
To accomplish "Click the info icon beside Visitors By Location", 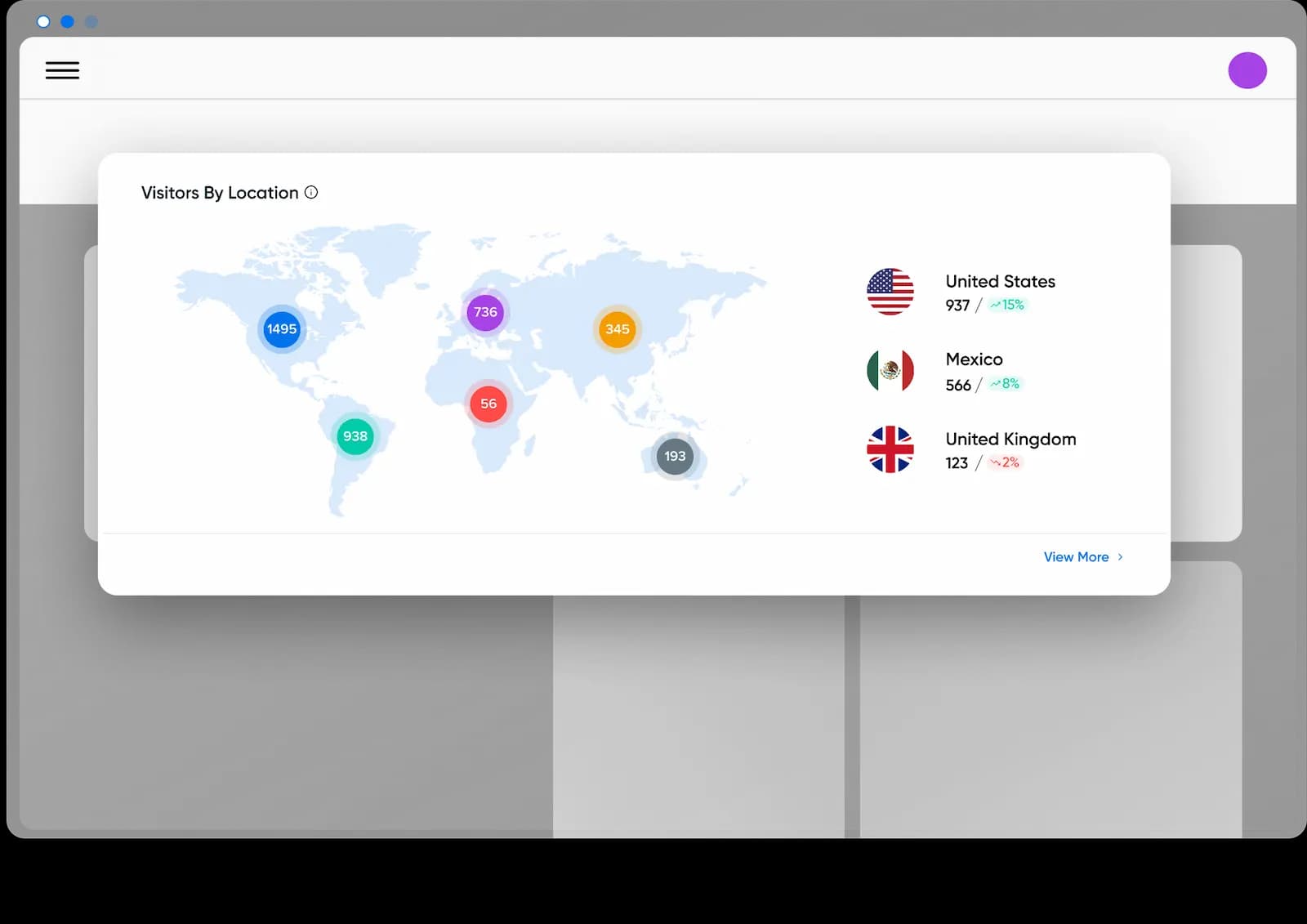I will [x=311, y=193].
